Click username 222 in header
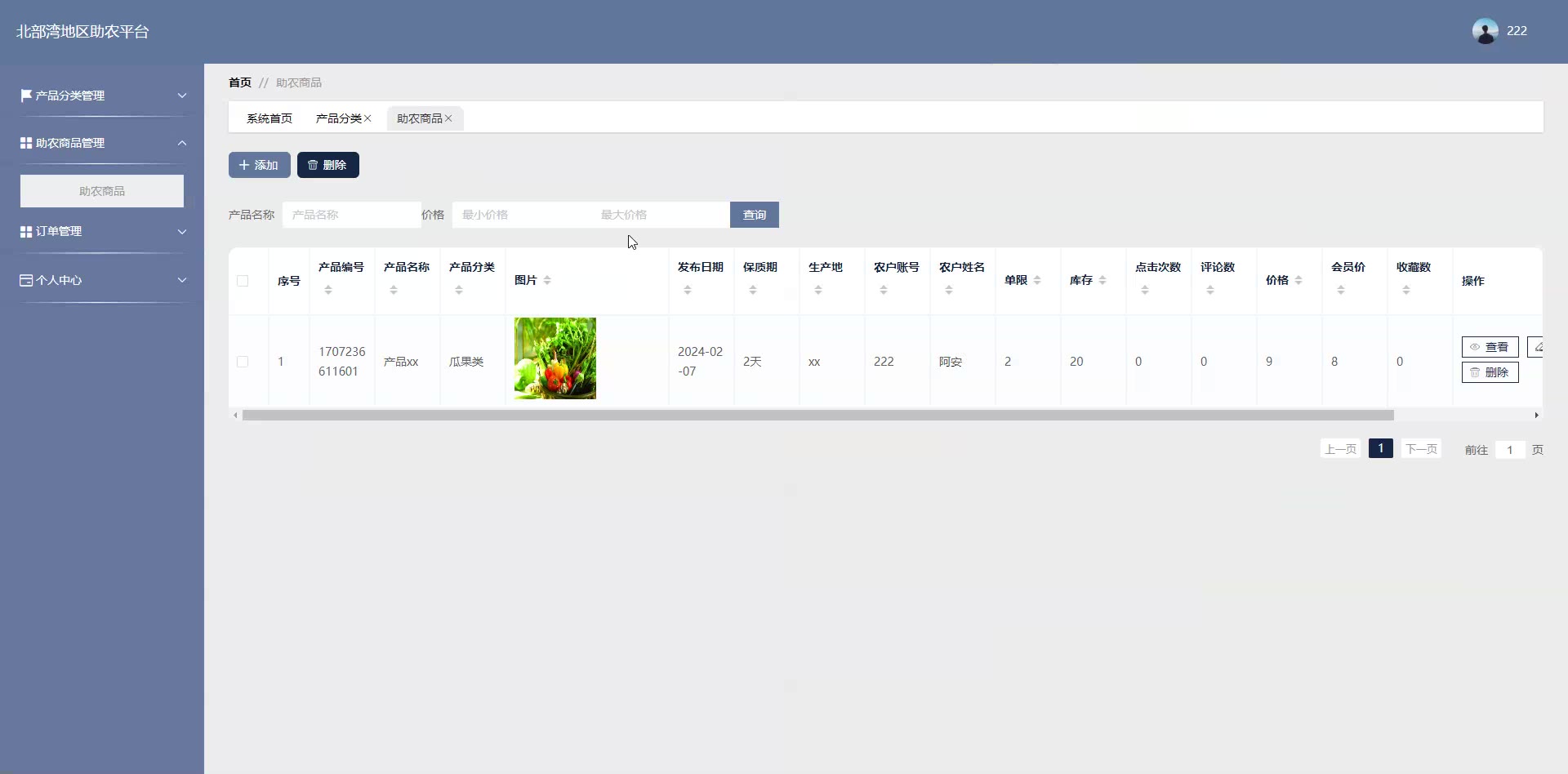The height and width of the screenshot is (774, 1568). pyautogui.click(x=1517, y=31)
